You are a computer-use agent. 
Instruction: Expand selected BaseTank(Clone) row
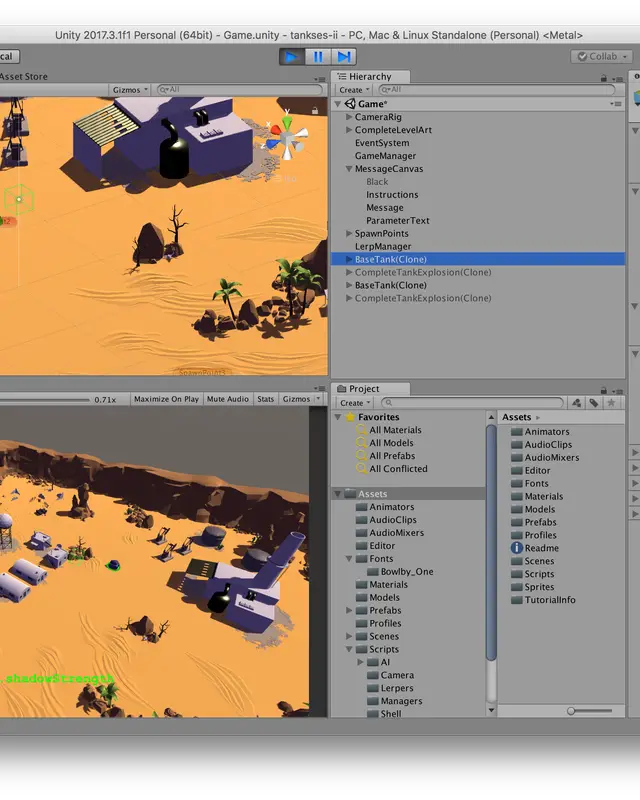349,259
